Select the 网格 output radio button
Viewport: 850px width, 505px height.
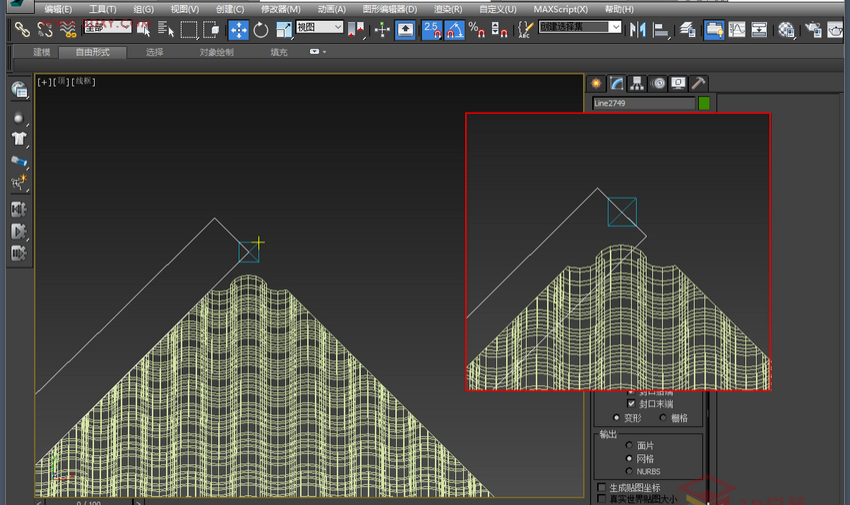(x=629, y=458)
